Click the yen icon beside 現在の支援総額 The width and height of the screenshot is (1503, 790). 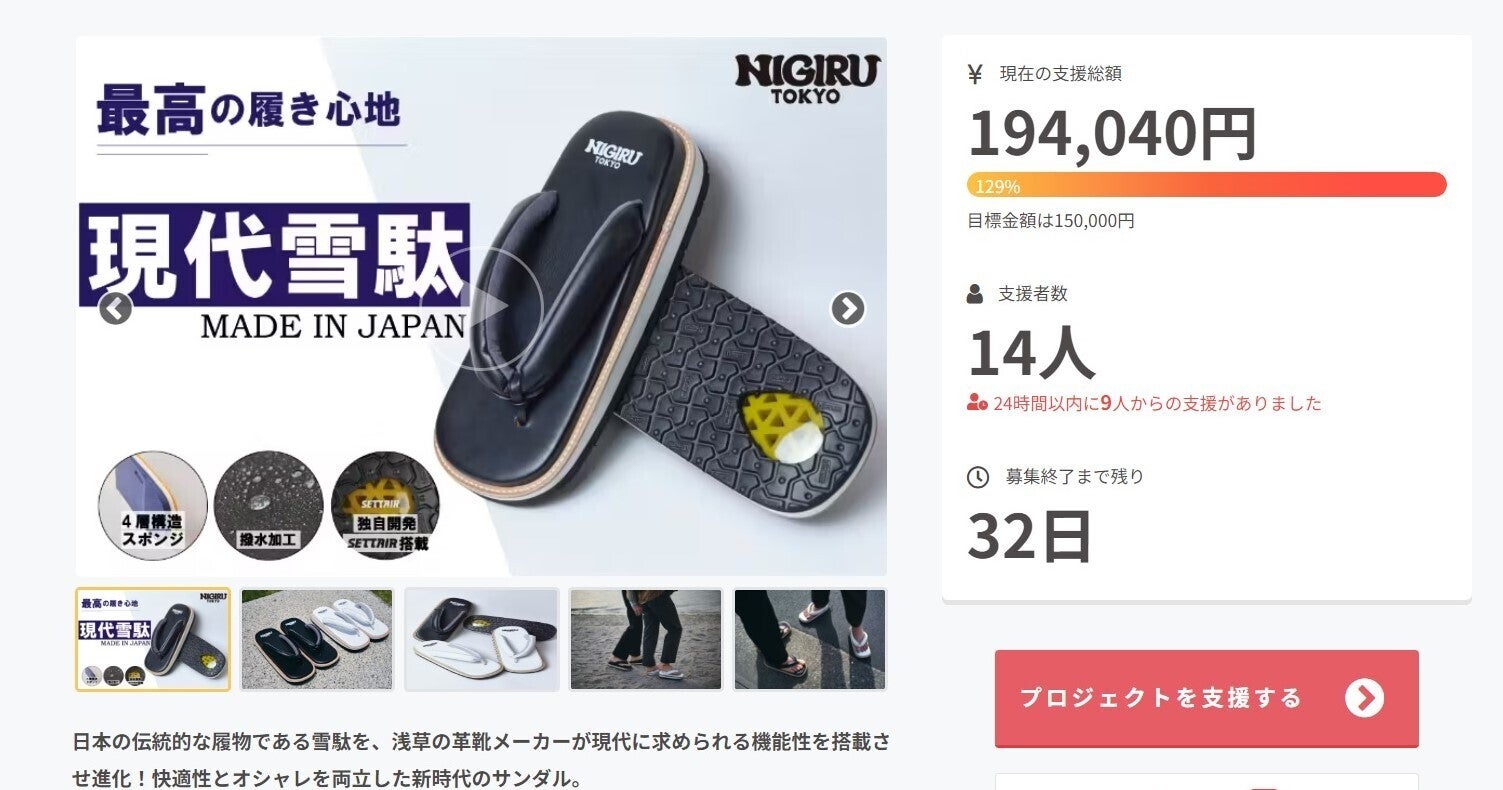[975, 73]
